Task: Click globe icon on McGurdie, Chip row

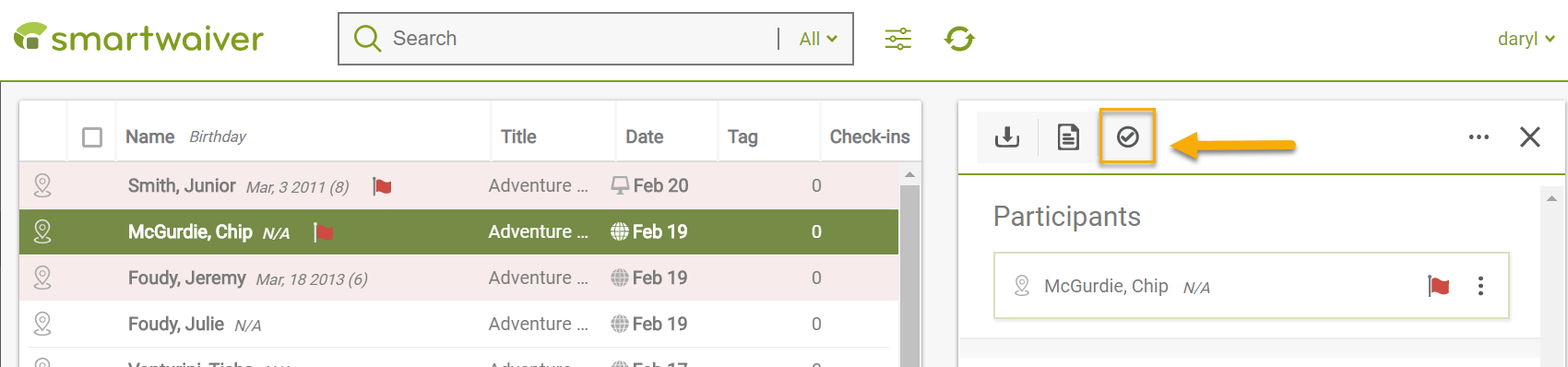Action: pos(620,231)
